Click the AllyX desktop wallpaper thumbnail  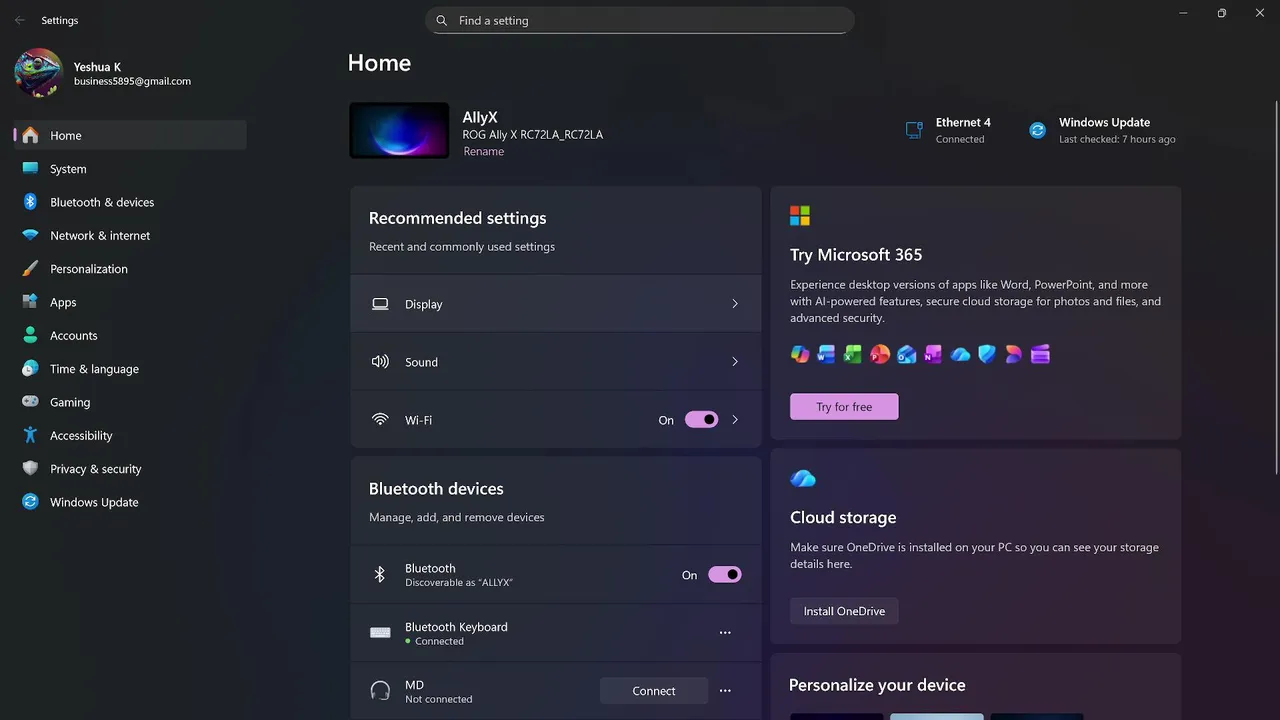(399, 130)
